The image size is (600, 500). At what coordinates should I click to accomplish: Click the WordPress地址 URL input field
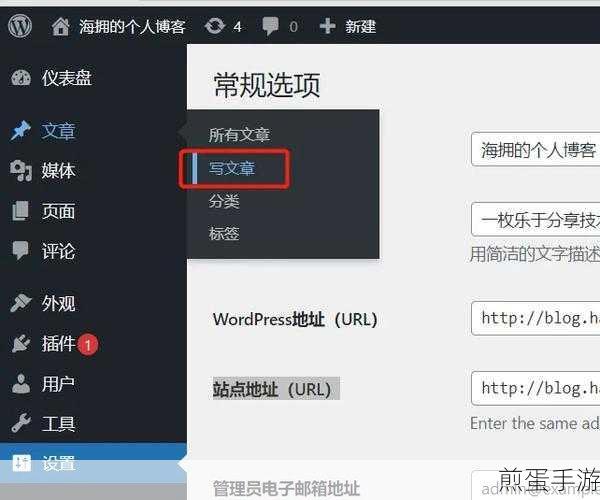[x=536, y=318]
